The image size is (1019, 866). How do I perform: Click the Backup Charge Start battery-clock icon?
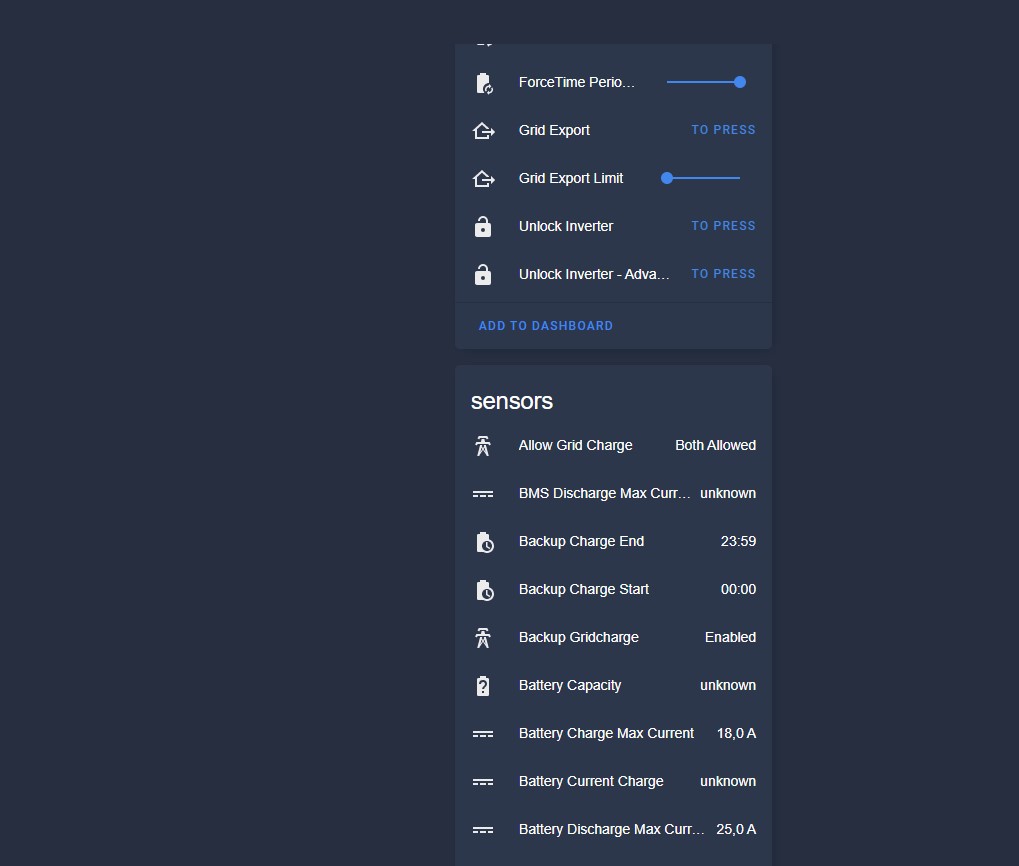485,590
